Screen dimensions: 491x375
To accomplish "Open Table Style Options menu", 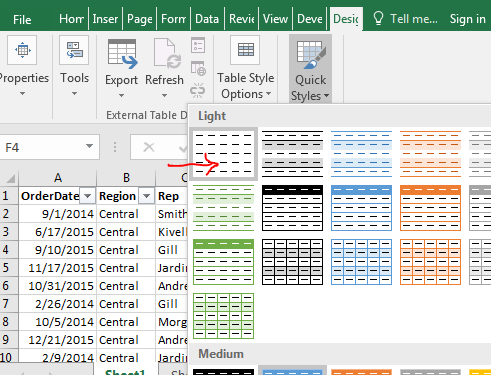I will coord(246,69).
